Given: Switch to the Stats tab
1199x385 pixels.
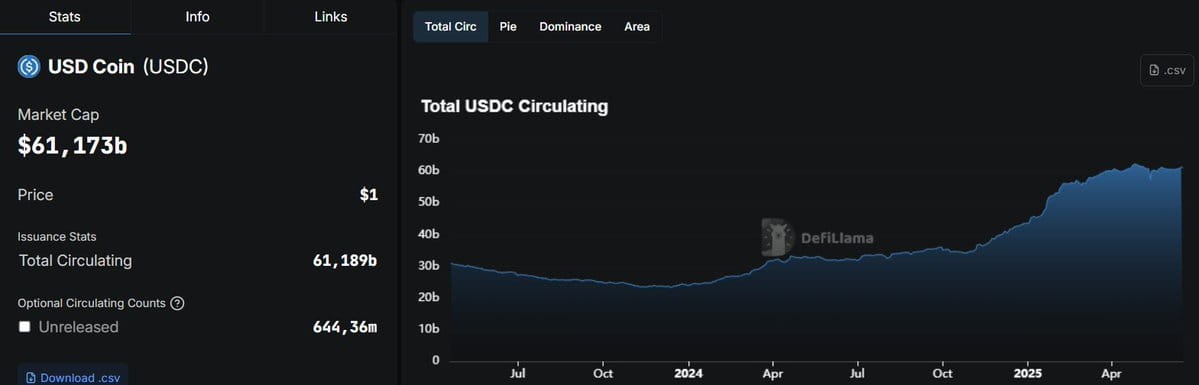Looking at the screenshot, I should [65, 17].
